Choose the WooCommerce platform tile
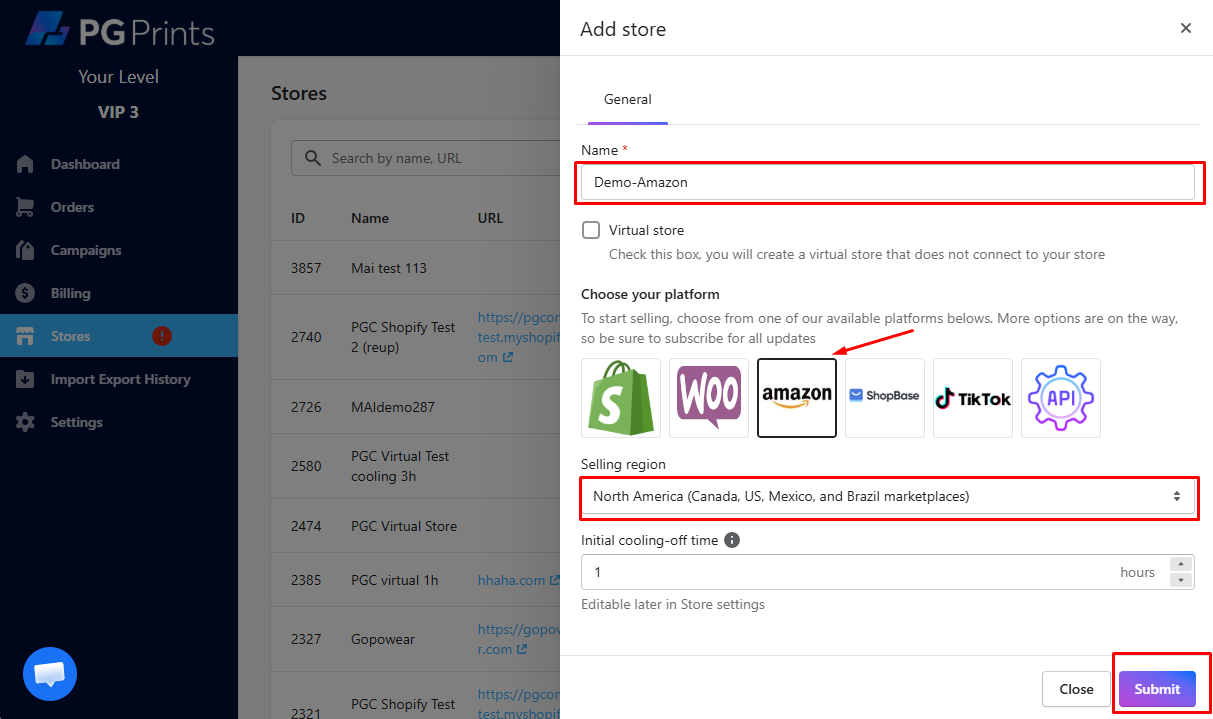Viewport: 1213px width, 719px height. [709, 398]
